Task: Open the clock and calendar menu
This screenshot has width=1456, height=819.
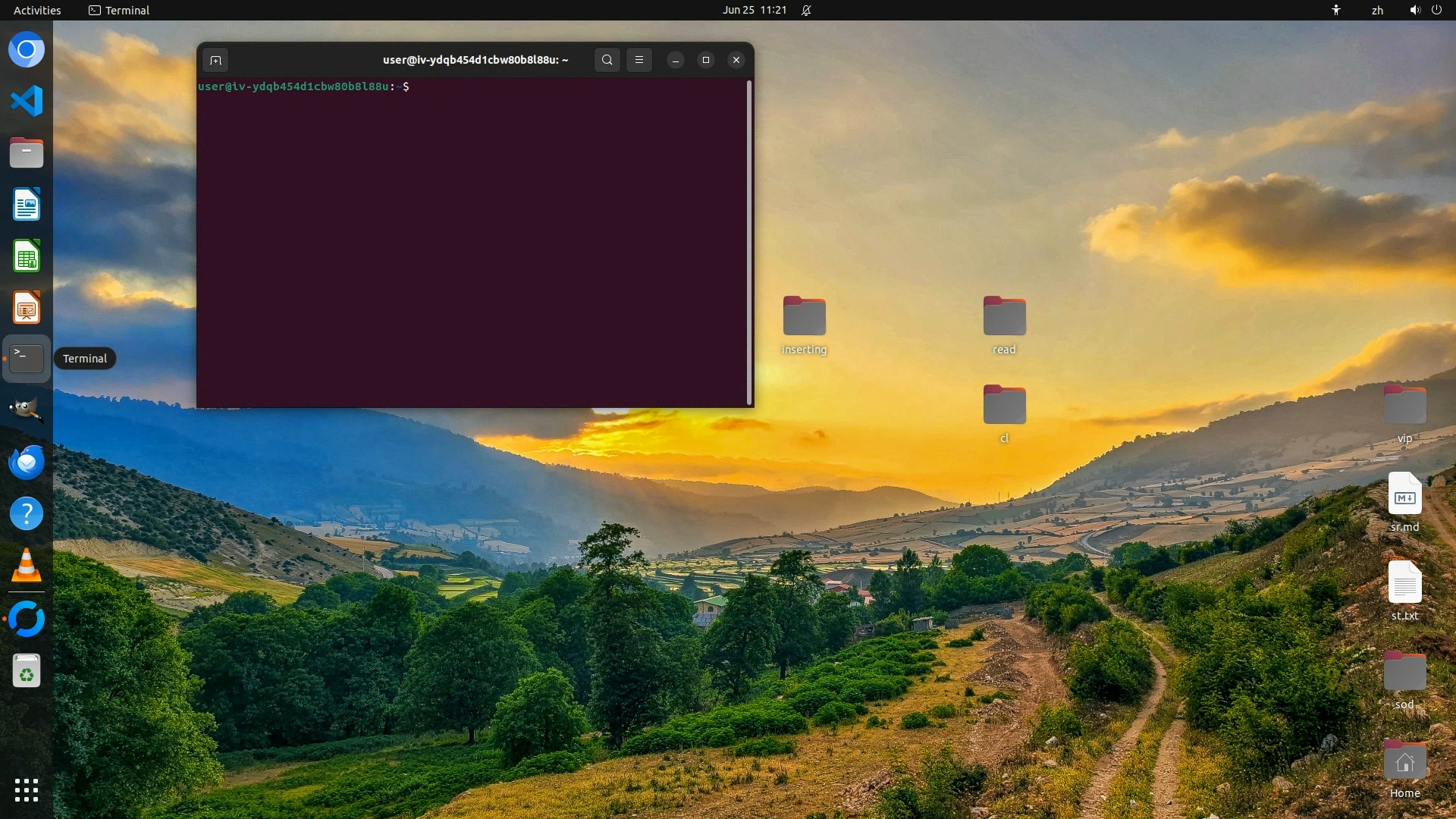Action: pos(754,10)
